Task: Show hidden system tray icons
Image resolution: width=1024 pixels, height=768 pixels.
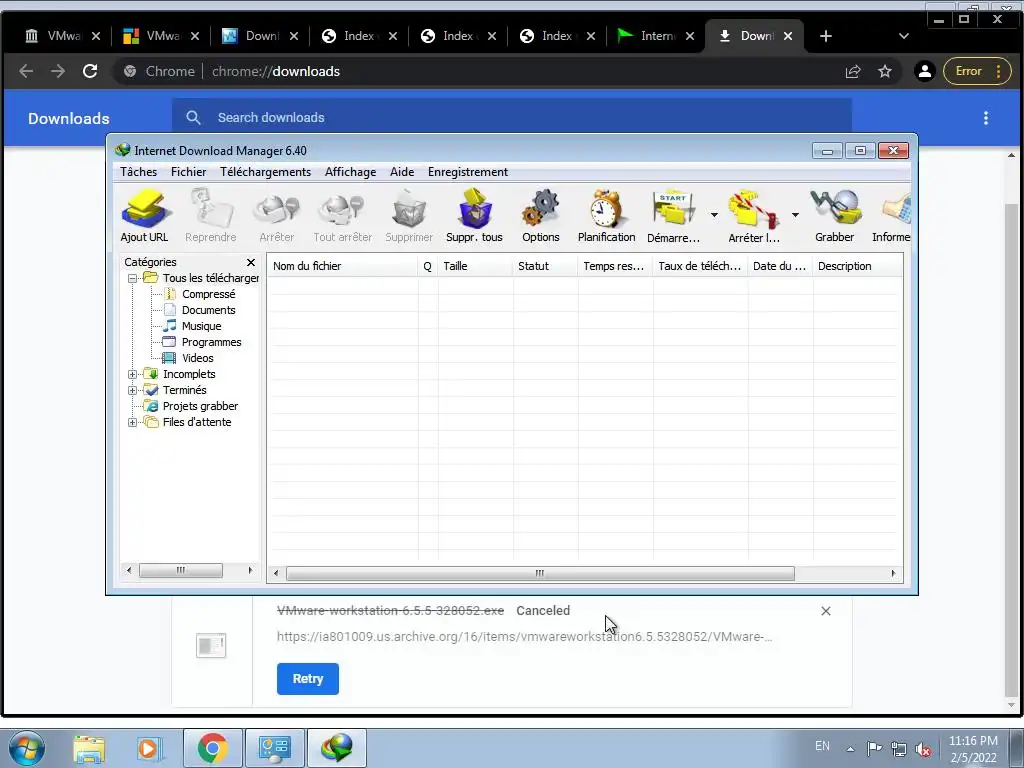Action: (850, 748)
